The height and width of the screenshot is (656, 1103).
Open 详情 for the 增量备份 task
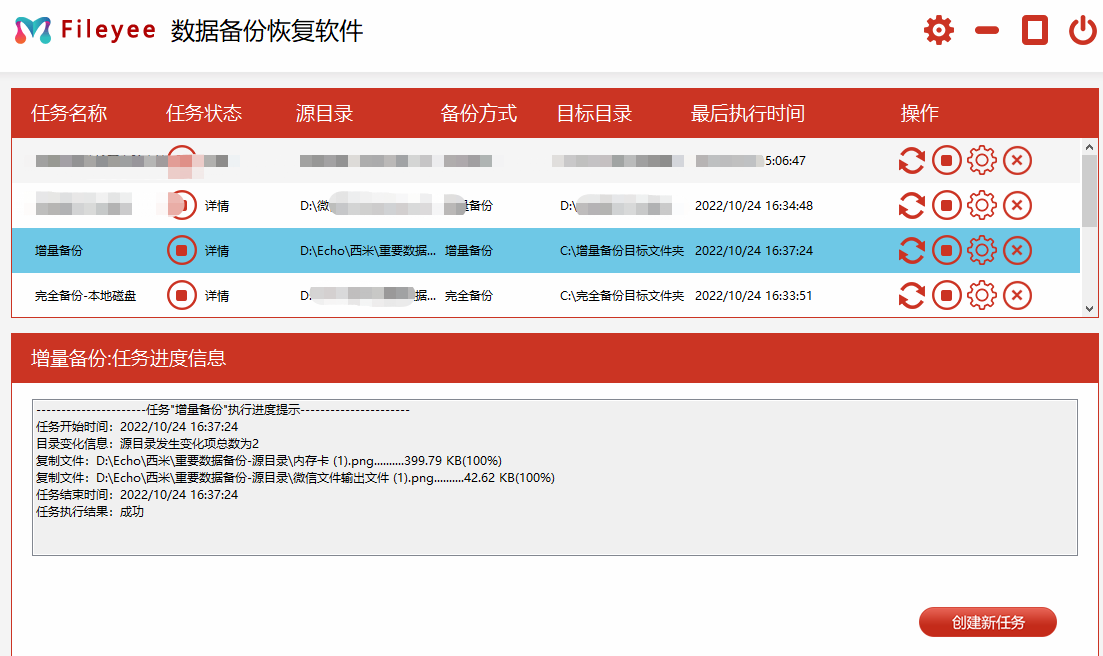pos(217,249)
